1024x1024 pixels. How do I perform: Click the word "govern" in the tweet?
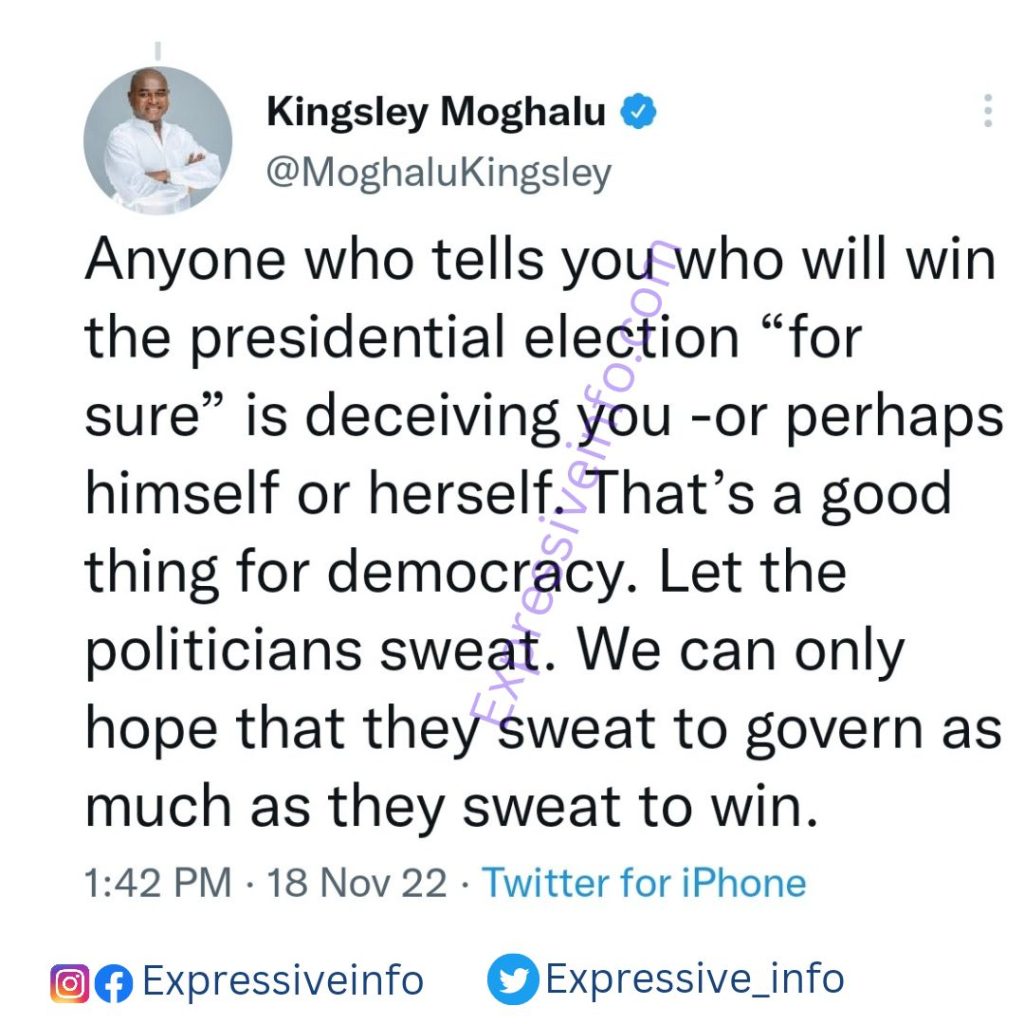[x=834, y=729]
